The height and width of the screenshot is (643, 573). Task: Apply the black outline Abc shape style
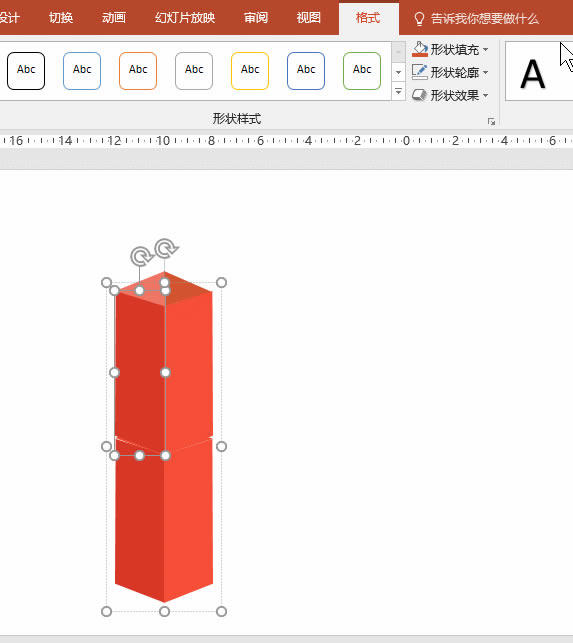pos(26,71)
